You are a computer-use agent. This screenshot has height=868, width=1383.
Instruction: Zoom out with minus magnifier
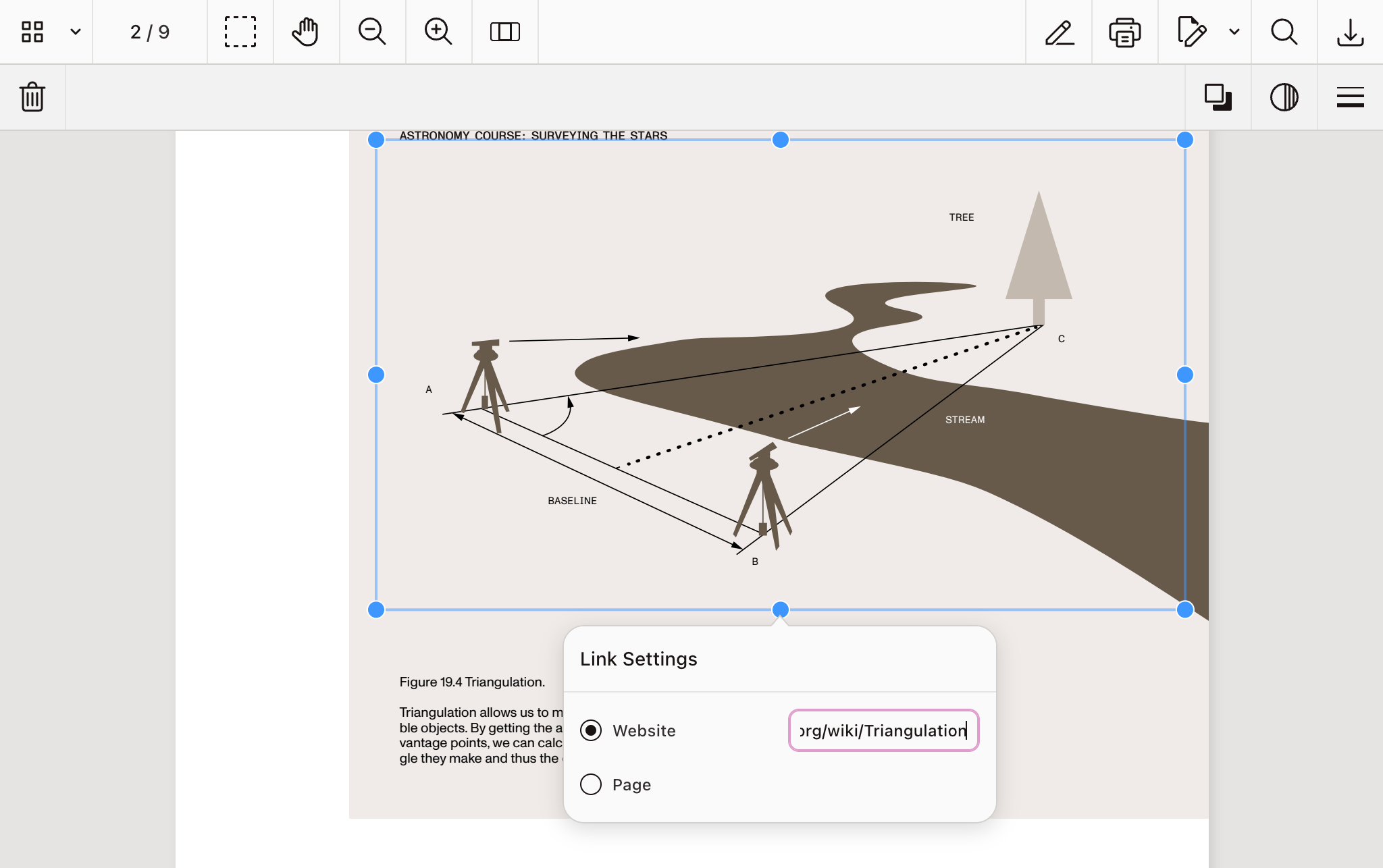371,32
